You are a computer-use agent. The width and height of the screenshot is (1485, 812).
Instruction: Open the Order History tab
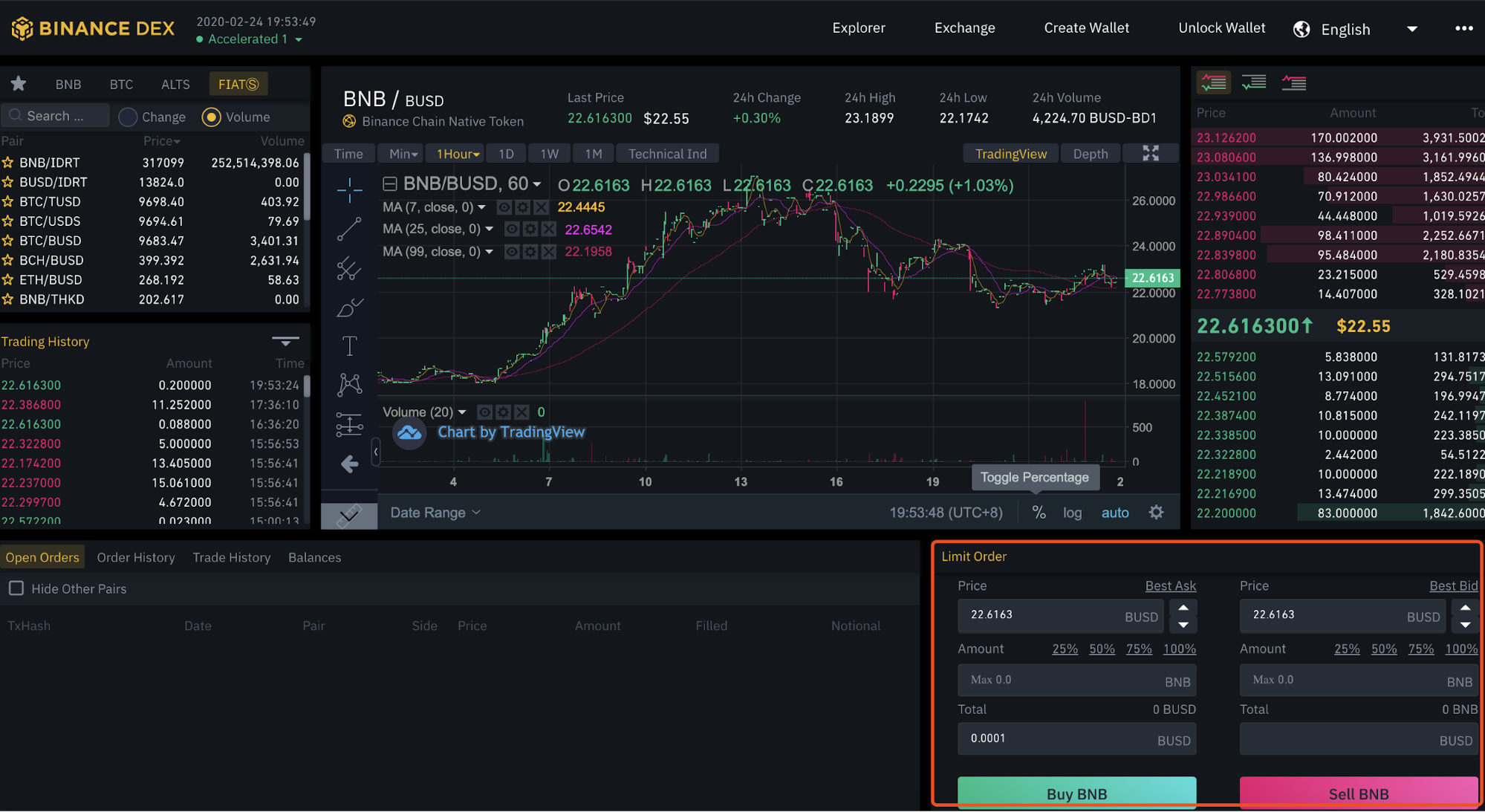point(136,557)
